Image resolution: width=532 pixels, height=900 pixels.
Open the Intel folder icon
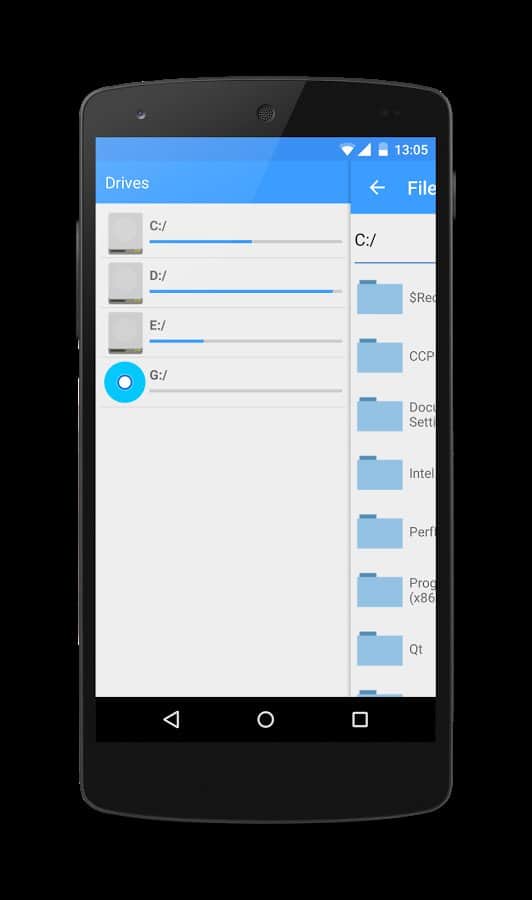pos(379,472)
